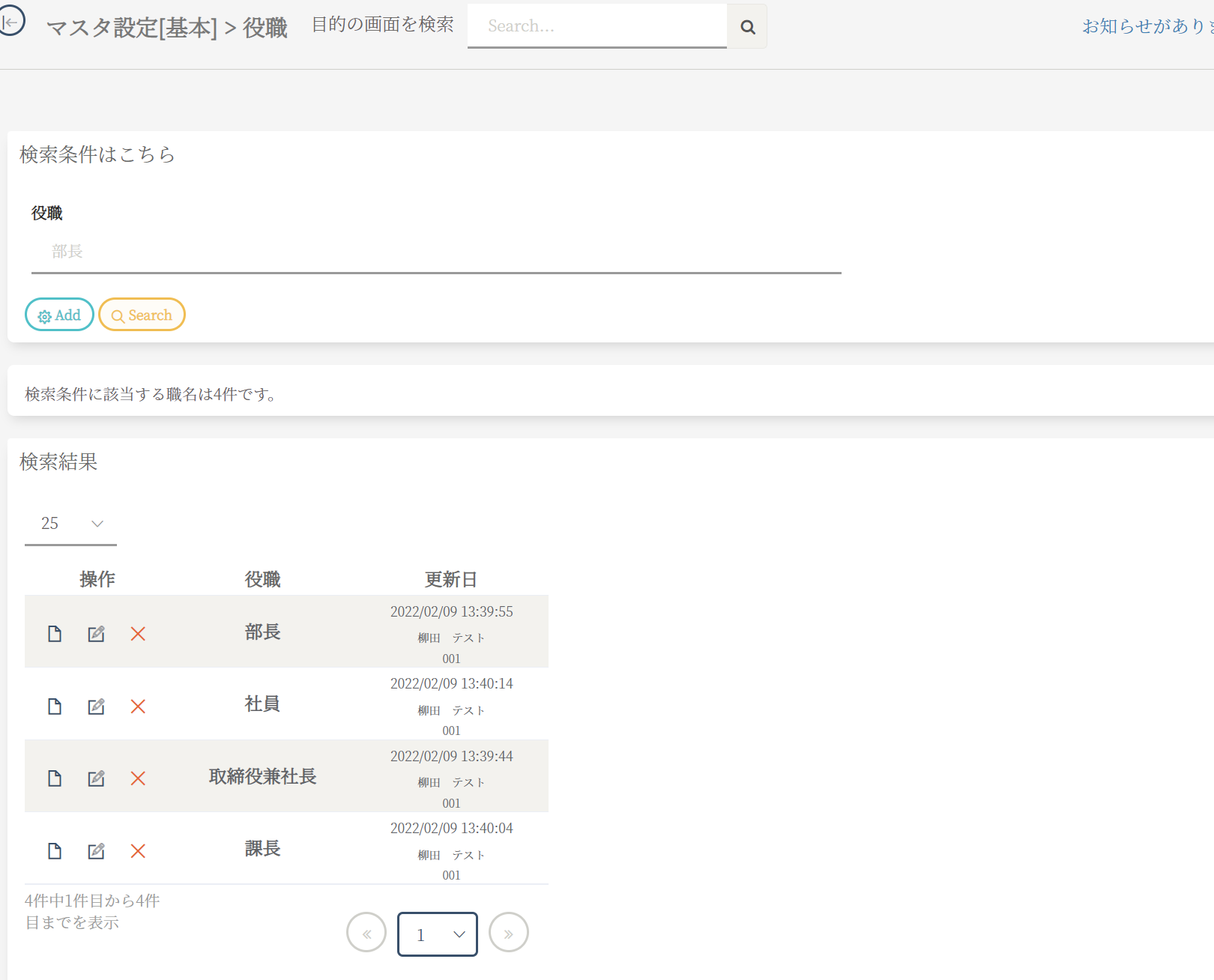Open the お知らせ notification link
This screenshot has height=980, width=1214.
coord(1147,26)
